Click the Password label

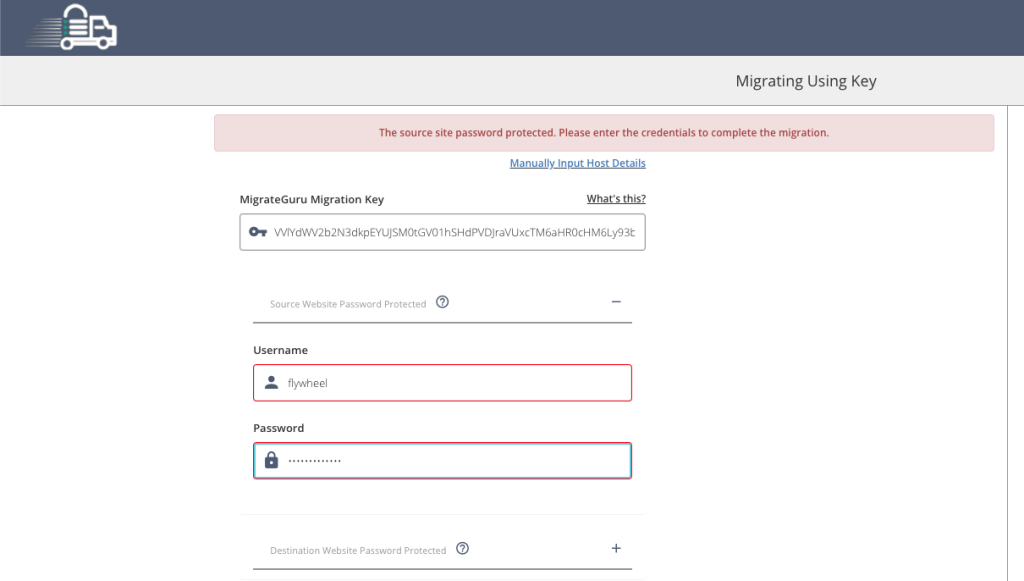[278, 428]
